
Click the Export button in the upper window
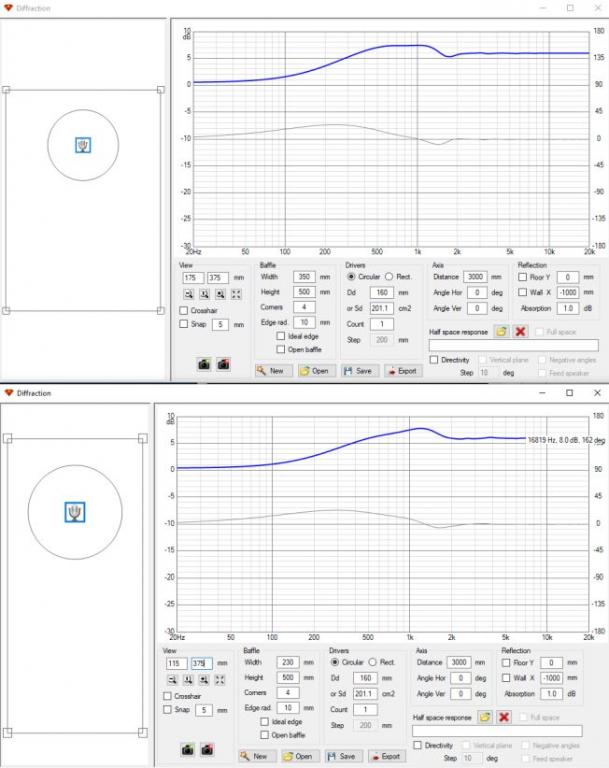pyautogui.click(x=403, y=371)
